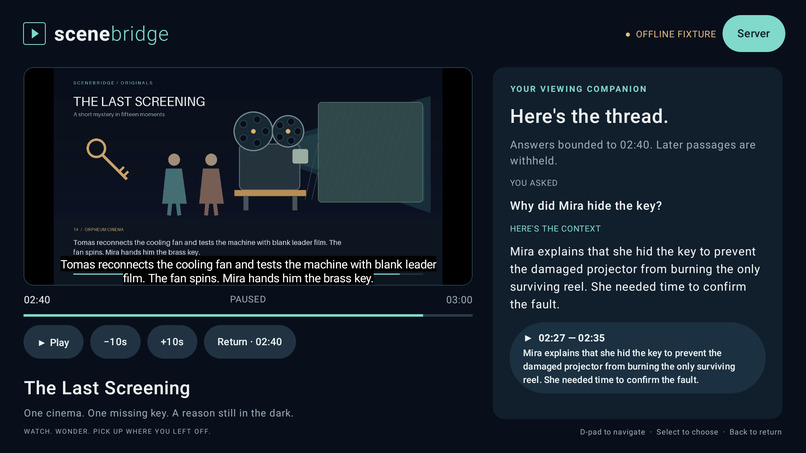The image size is (806, 453).
Task: Click Return · 02:40 button
Action: click(249, 342)
